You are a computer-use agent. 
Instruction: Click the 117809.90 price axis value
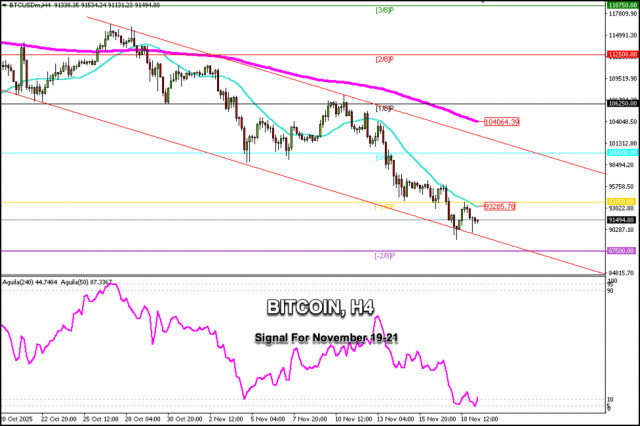click(622, 14)
